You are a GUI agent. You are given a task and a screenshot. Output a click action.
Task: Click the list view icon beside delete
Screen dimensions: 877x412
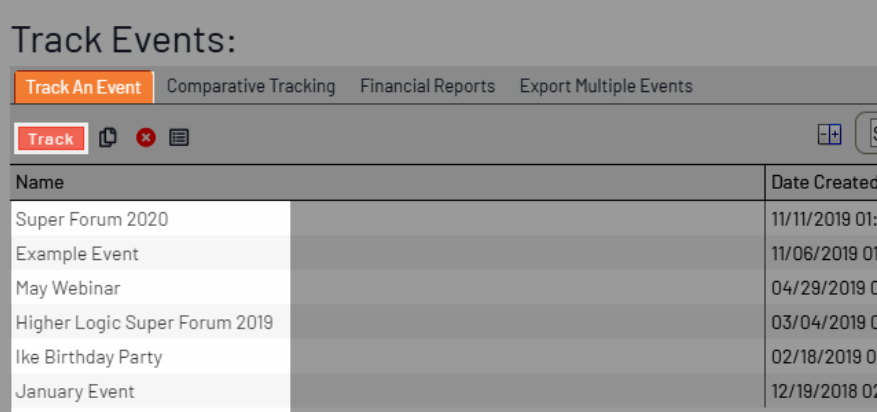179,138
